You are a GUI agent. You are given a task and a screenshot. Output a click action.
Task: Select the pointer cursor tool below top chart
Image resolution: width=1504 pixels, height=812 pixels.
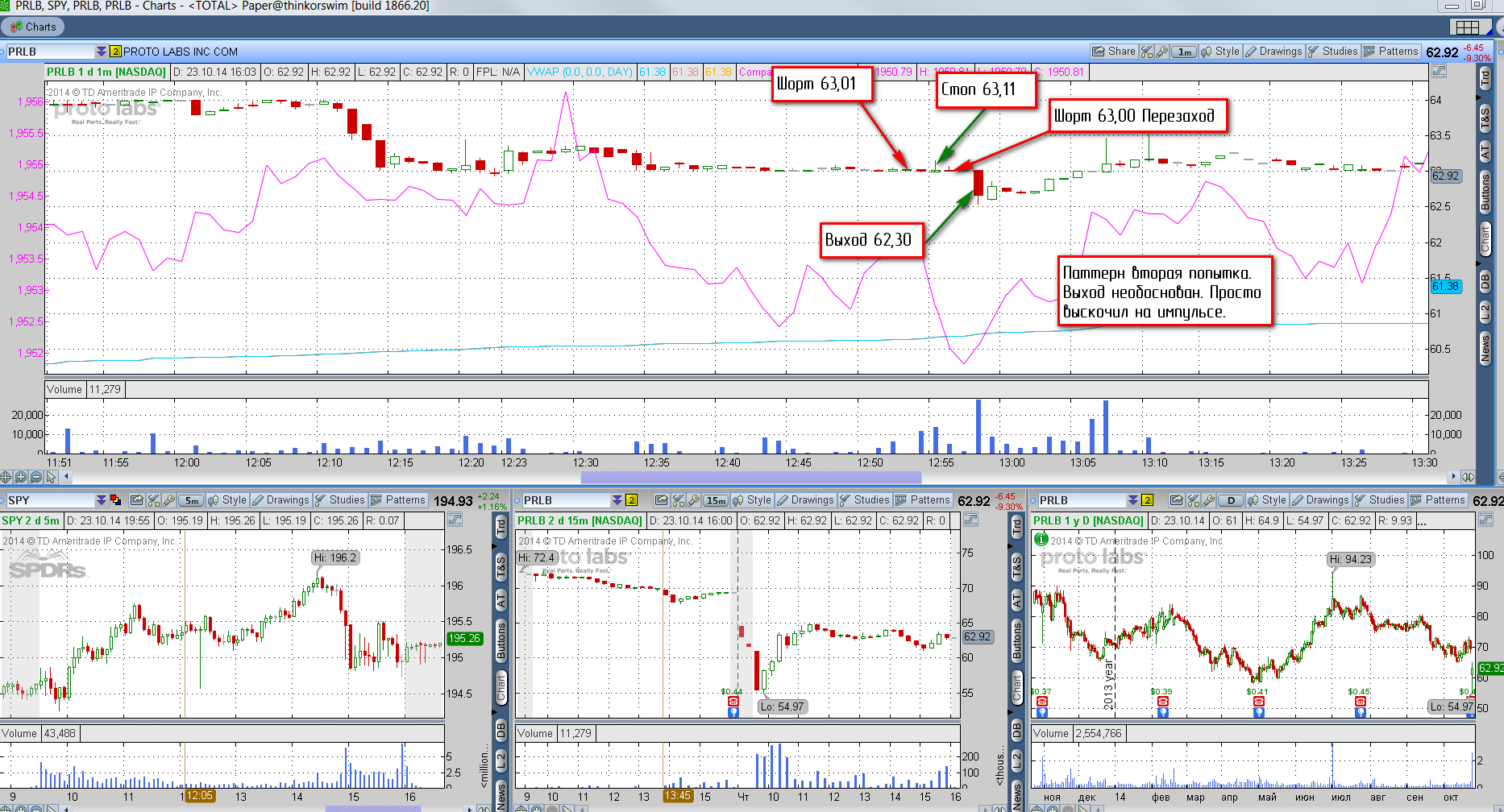coord(51,477)
